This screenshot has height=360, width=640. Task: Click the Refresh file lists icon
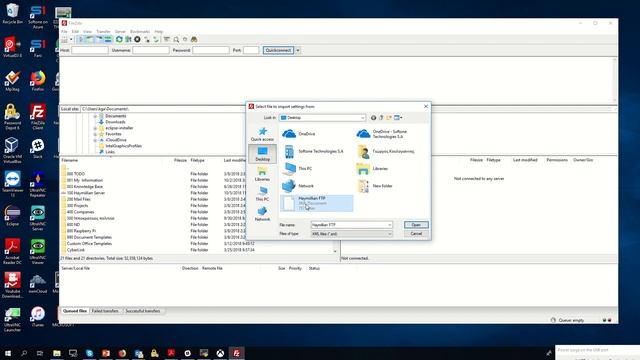(119, 40)
